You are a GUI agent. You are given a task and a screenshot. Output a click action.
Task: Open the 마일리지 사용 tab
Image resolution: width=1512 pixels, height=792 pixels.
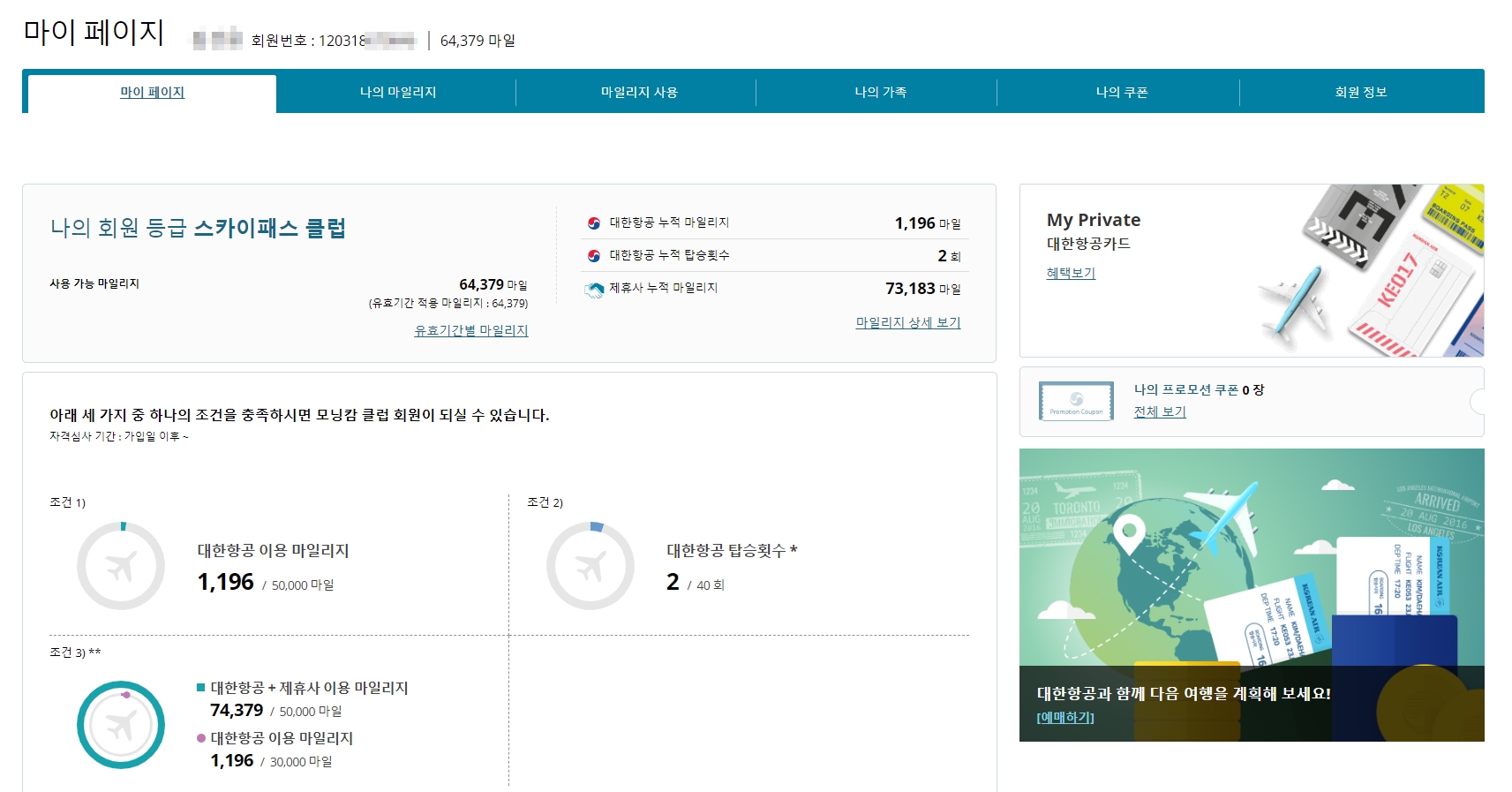click(x=639, y=93)
